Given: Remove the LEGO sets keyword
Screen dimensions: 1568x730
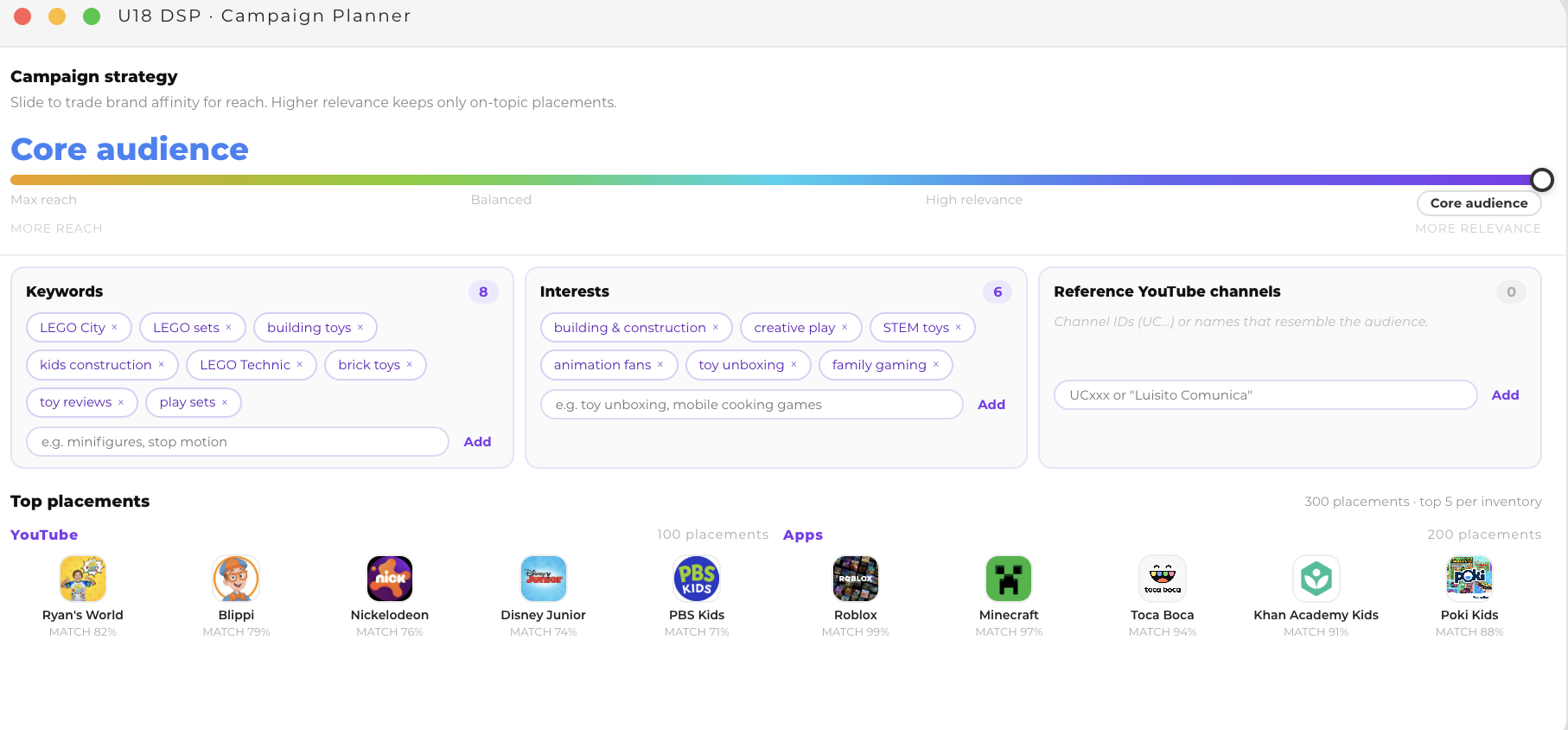Looking at the screenshot, I should tap(228, 327).
